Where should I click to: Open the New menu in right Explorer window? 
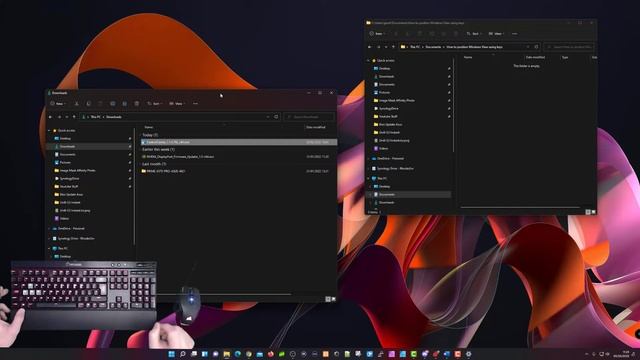point(376,34)
